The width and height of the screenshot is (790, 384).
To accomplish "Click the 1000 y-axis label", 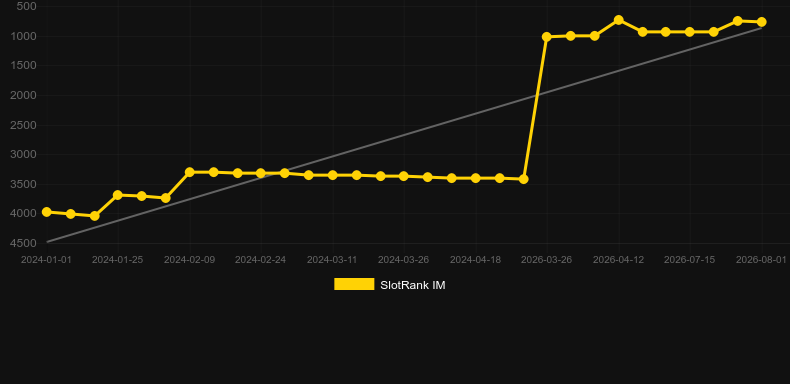I will (24, 36).
